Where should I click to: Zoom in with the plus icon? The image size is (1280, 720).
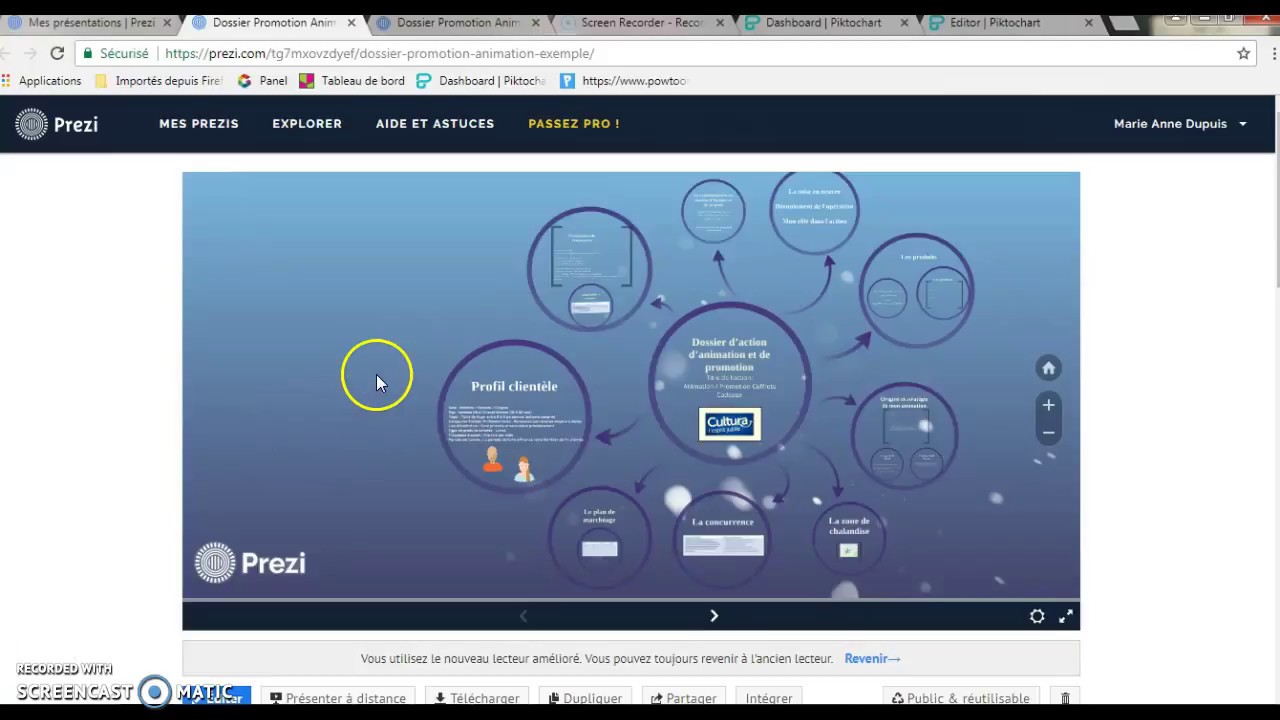coord(1048,405)
